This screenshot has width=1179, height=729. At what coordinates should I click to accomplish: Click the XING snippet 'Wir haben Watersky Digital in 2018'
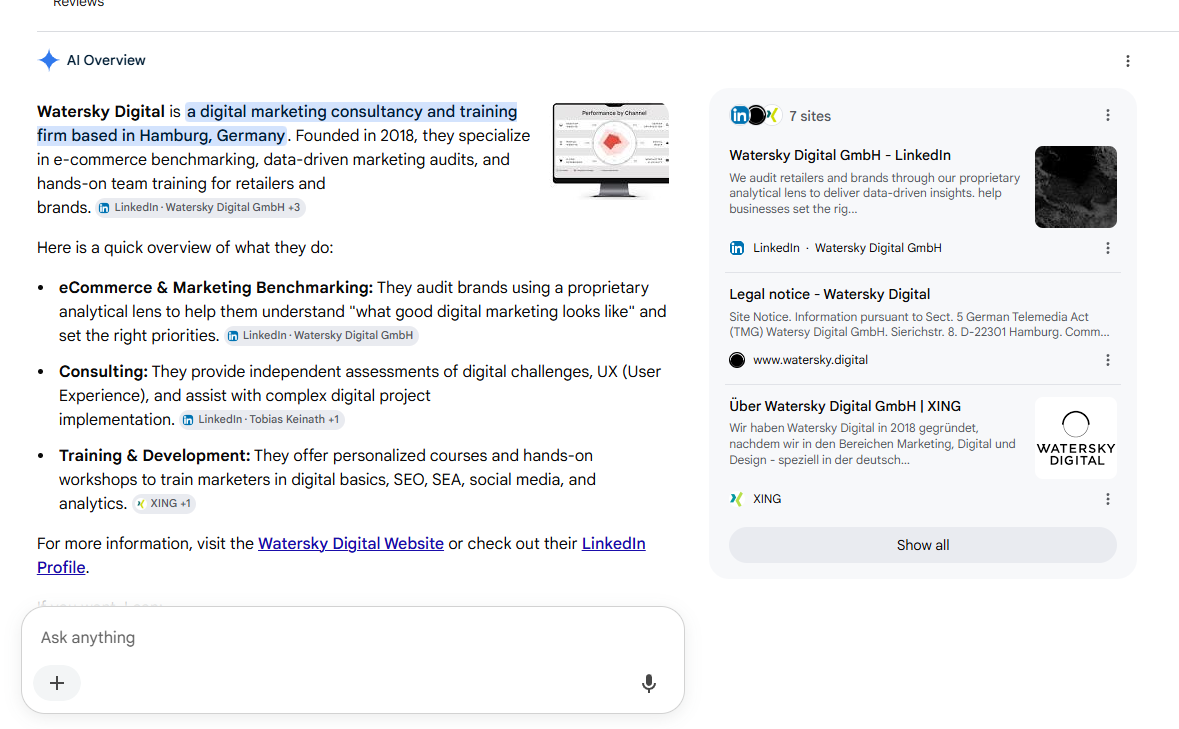tap(872, 444)
